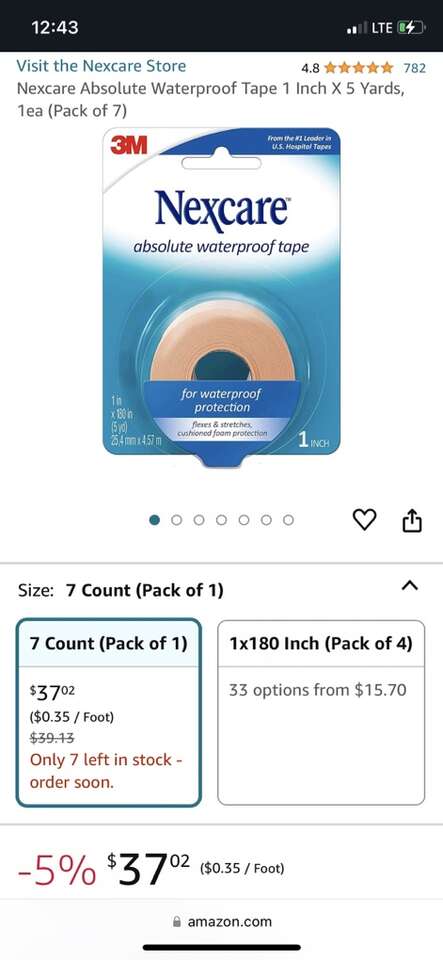443x960 pixels.
Task: Tap the Nexcare tape product image
Action: click(x=222, y=298)
